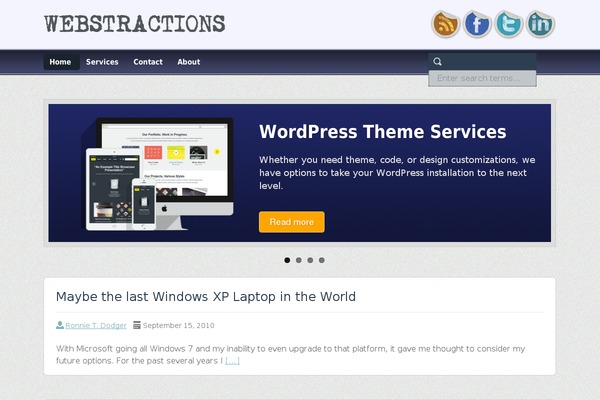
Task: Open the RSS feed sticker icon
Action: (x=446, y=24)
